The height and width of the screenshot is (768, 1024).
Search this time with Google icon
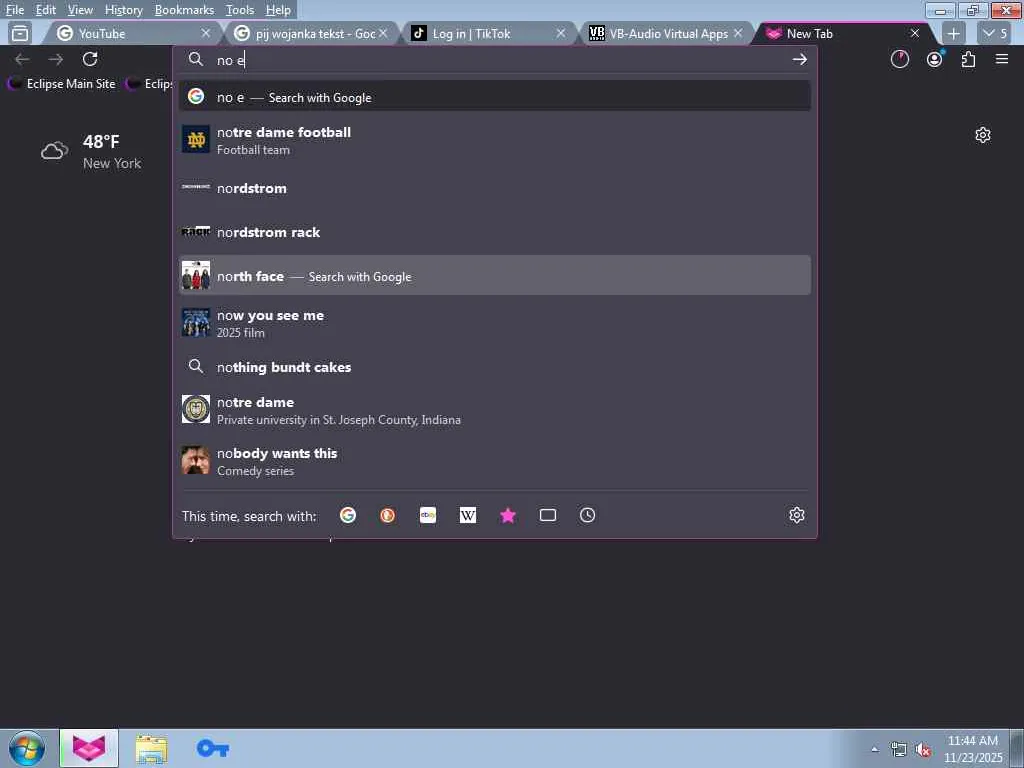[x=348, y=515]
